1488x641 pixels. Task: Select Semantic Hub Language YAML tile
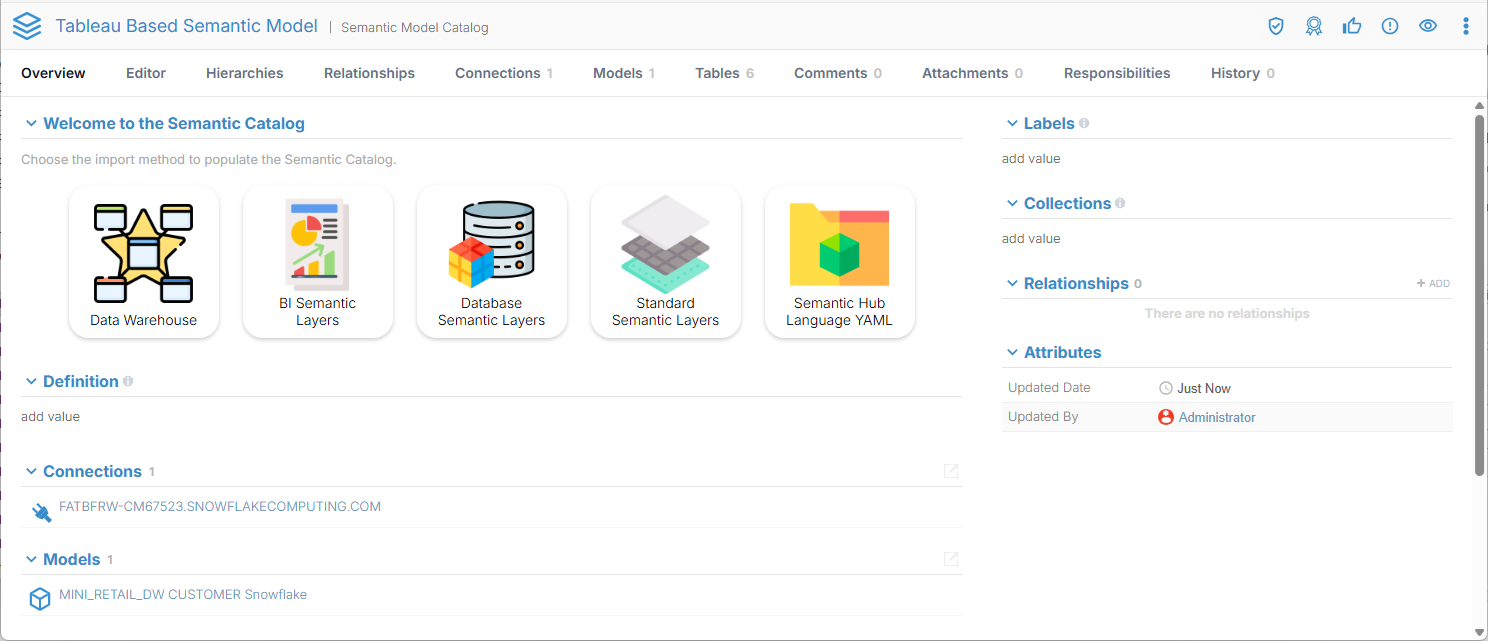pos(840,262)
